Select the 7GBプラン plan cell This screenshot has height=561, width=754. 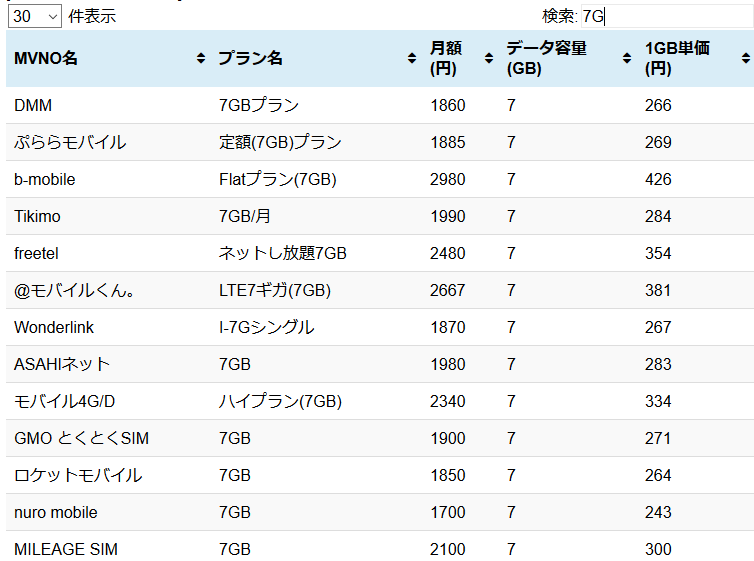(x=259, y=105)
